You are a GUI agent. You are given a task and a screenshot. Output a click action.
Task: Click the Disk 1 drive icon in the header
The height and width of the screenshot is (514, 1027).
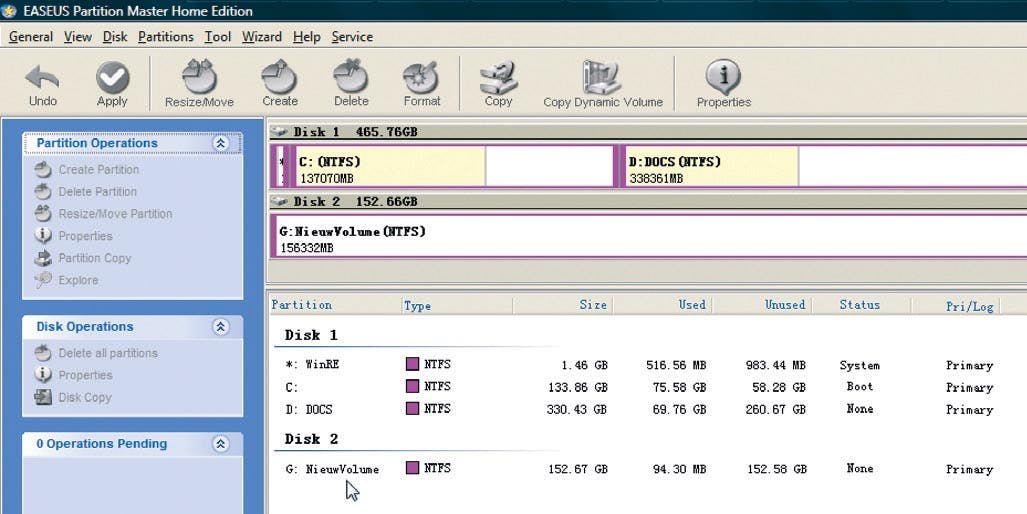(x=280, y=132)
